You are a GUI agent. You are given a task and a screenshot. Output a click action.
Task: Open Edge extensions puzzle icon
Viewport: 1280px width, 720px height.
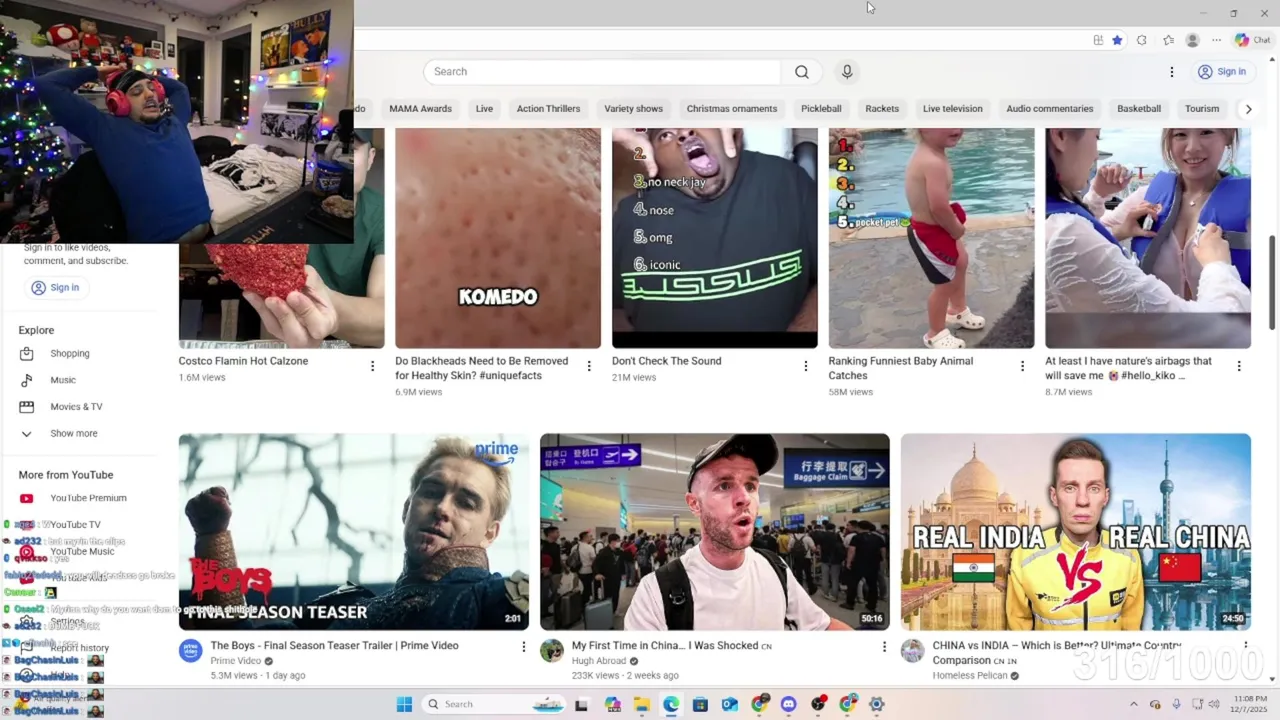tap(1142, 40)
